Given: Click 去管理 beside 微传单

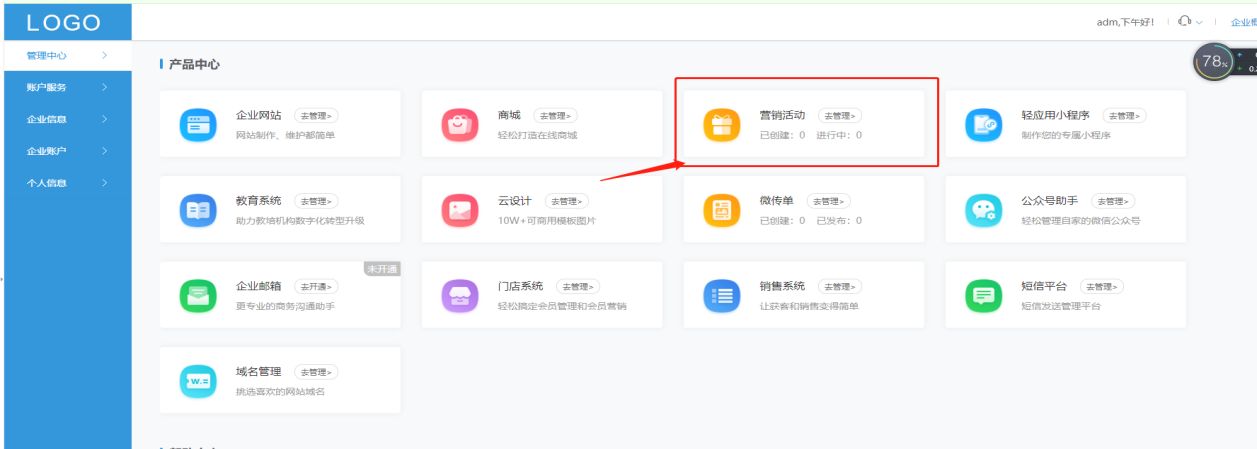Looking at the screenshot, I should point(831,202).
